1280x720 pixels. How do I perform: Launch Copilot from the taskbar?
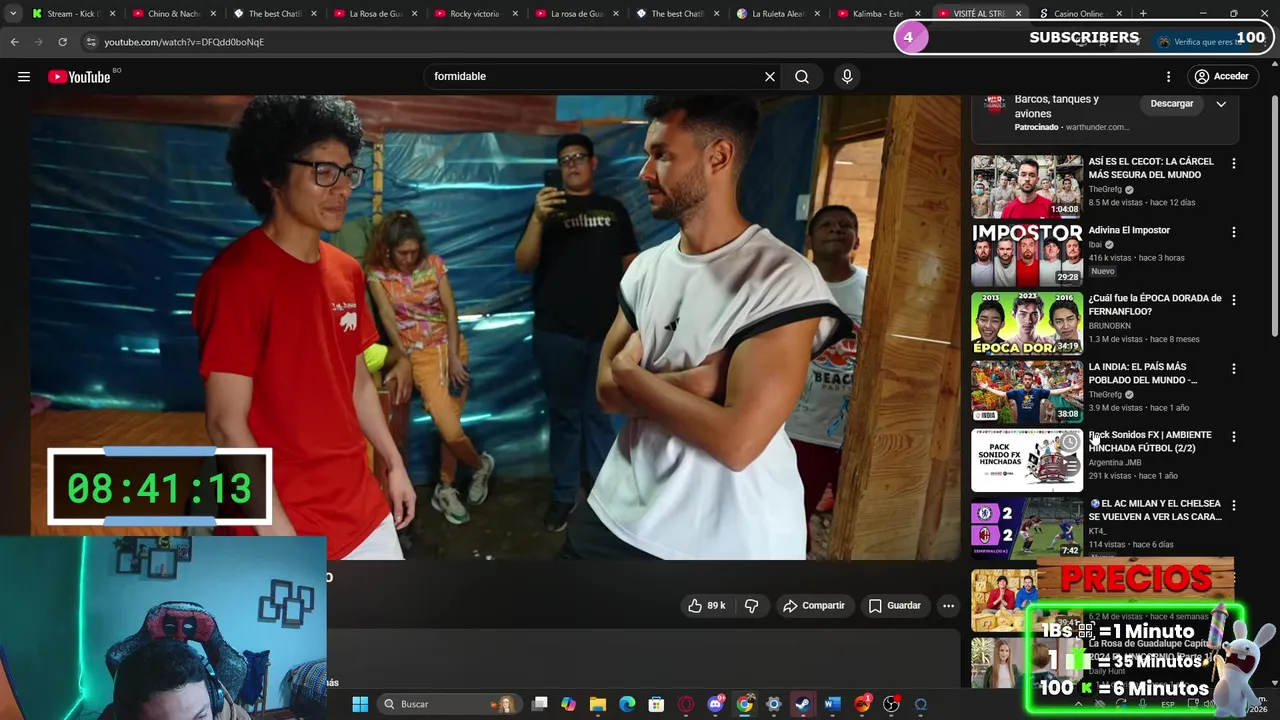pyautogui.click(x=569, y=704)
